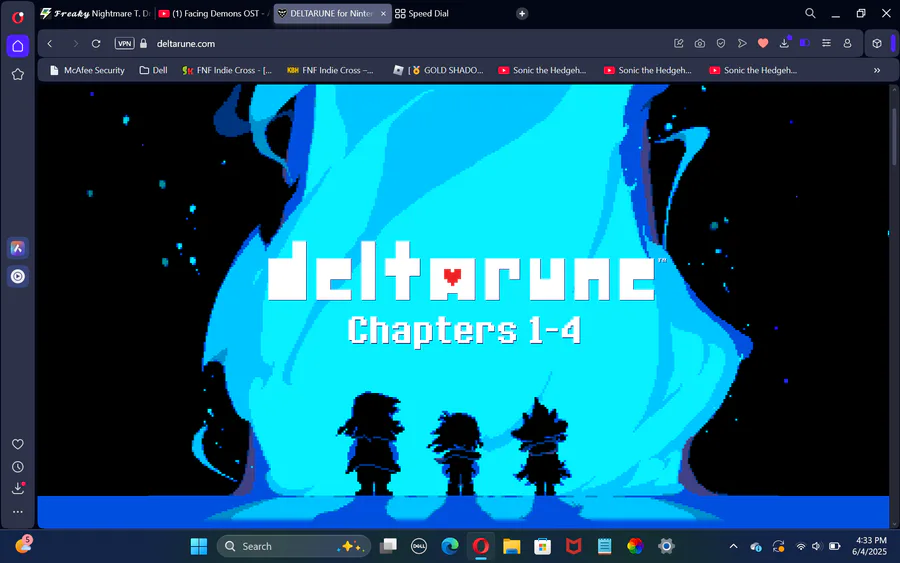Open address bar downloads arrow icon
This screenshot has width=900, height=563.
click(784, 43)
